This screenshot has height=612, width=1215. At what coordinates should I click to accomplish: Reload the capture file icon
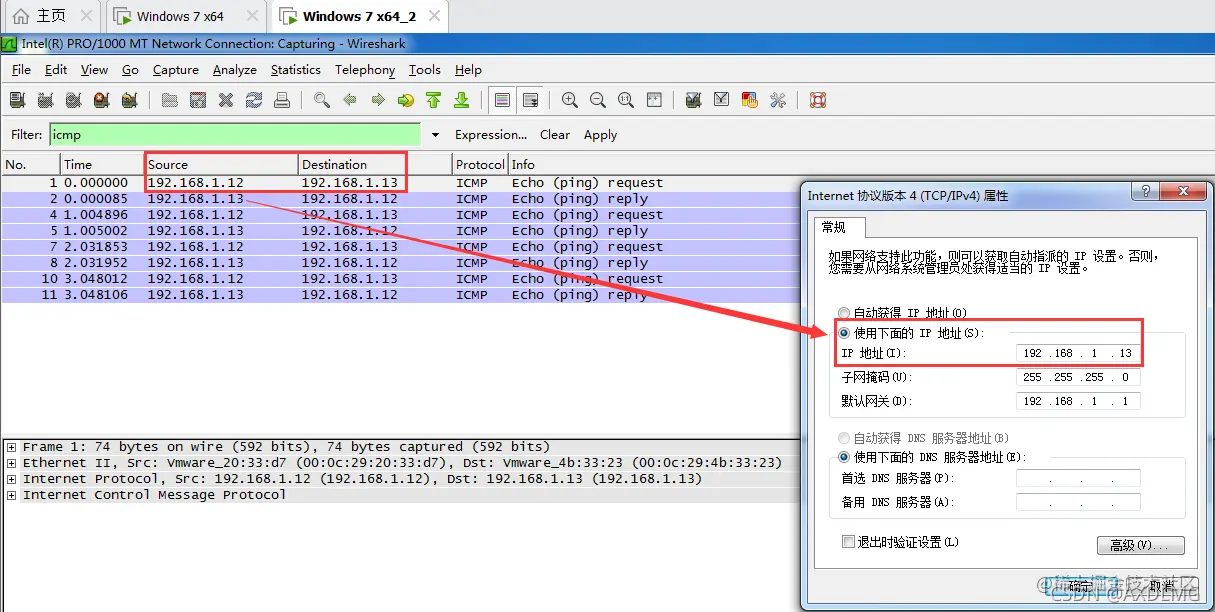point(254,100)
